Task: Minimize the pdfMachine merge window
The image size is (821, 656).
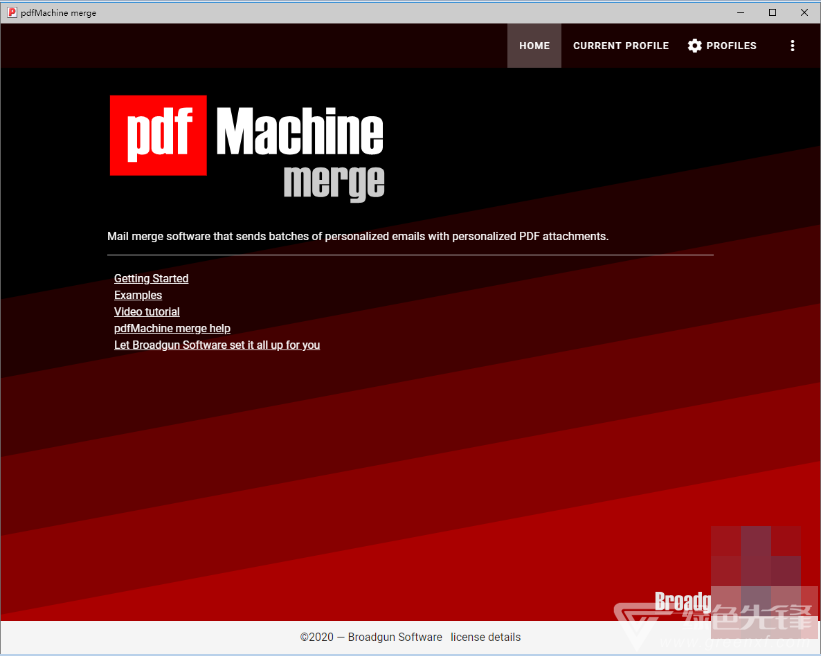Action: tap(740, 13)
